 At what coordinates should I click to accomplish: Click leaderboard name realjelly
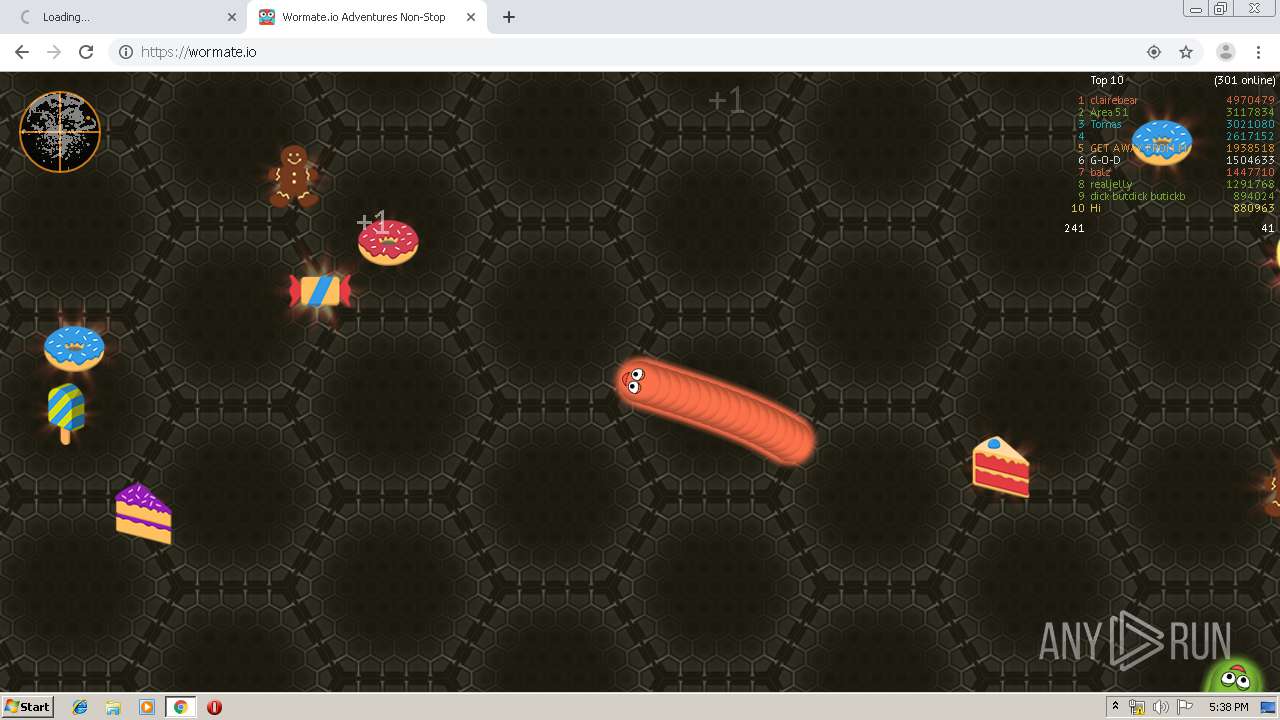point(1111,184)
